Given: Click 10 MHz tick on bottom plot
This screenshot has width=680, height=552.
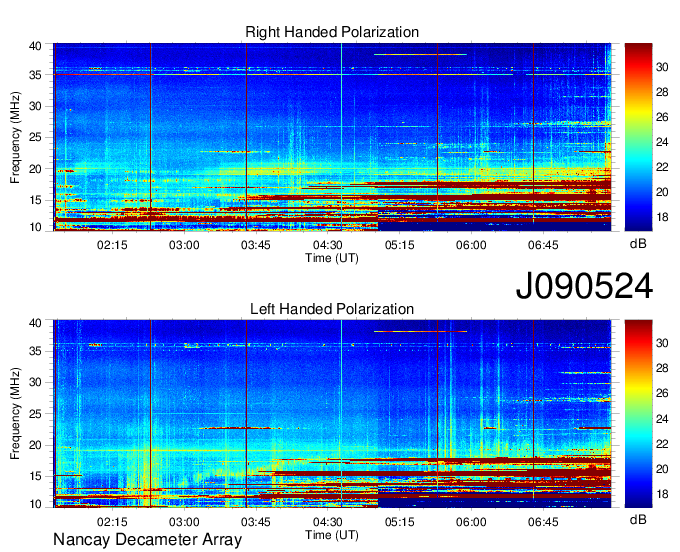Looking at the screenshot, I should 35,504.
